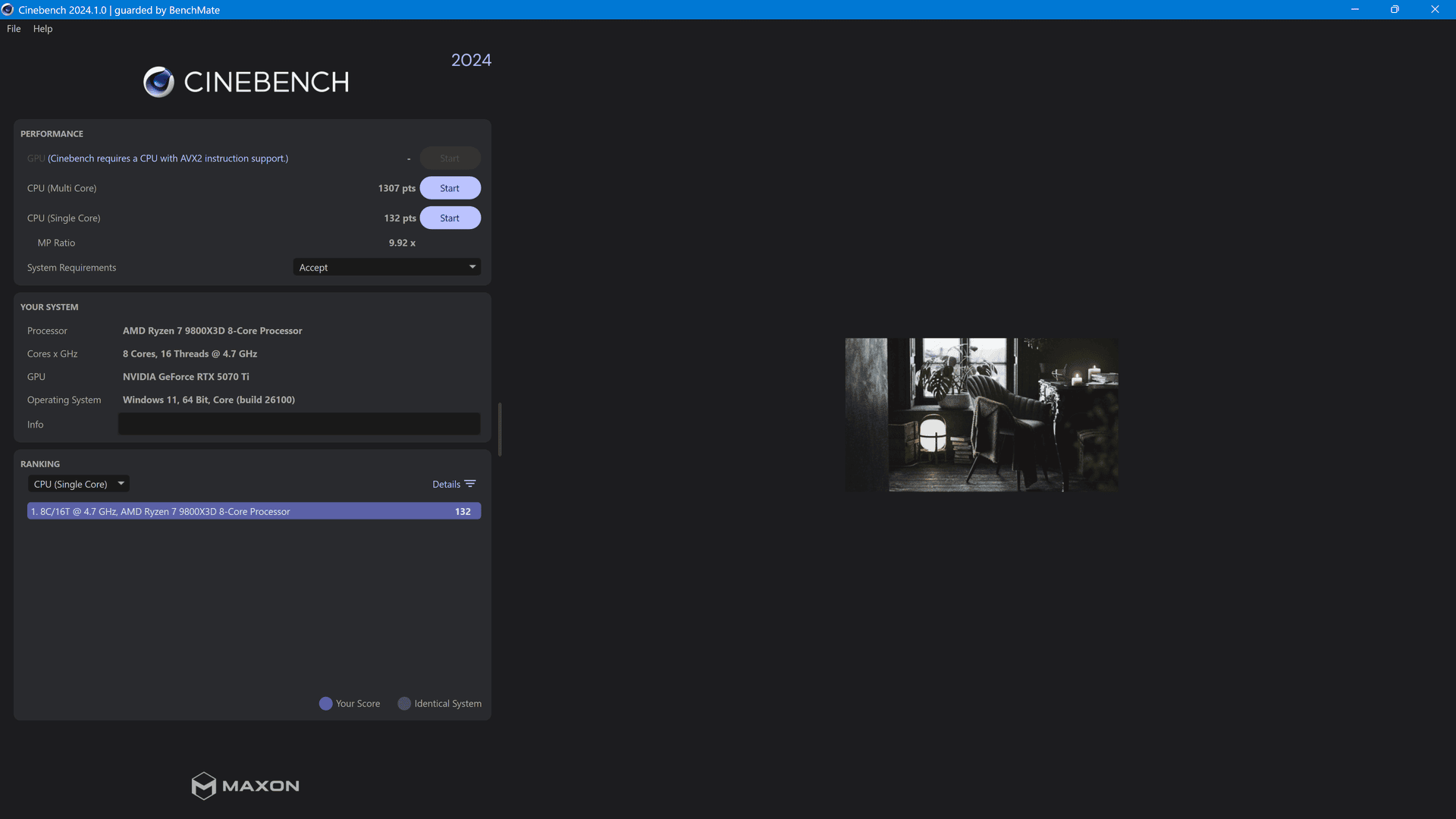Start the CPU Multi Core benchmark
This screenshot has width=1456, height=819.
450,188
